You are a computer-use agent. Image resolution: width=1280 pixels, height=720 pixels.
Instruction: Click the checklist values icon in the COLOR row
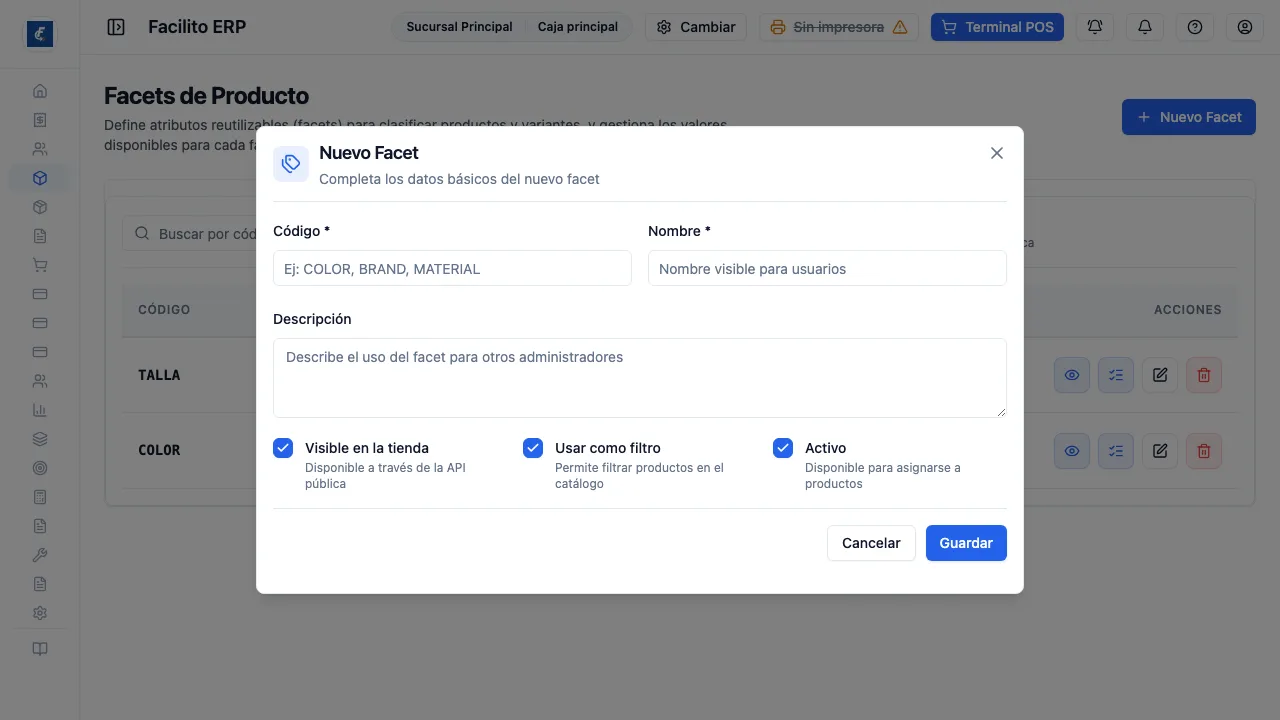pyautogui.click(x=1116, y=451)
